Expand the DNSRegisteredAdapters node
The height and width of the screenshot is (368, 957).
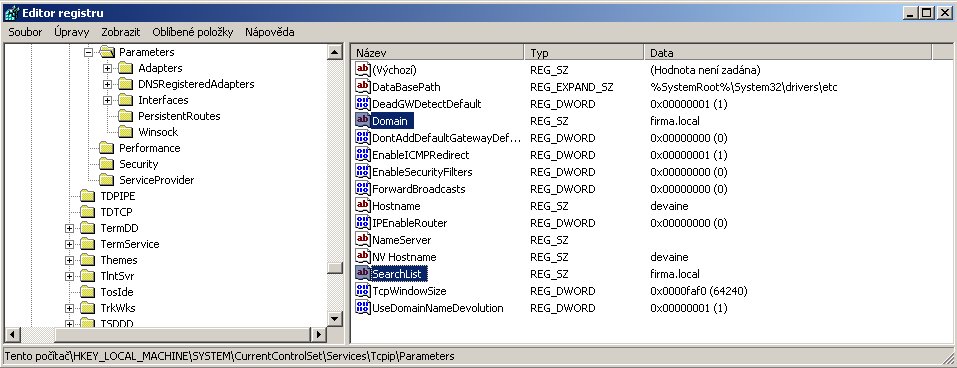point(107,84)
